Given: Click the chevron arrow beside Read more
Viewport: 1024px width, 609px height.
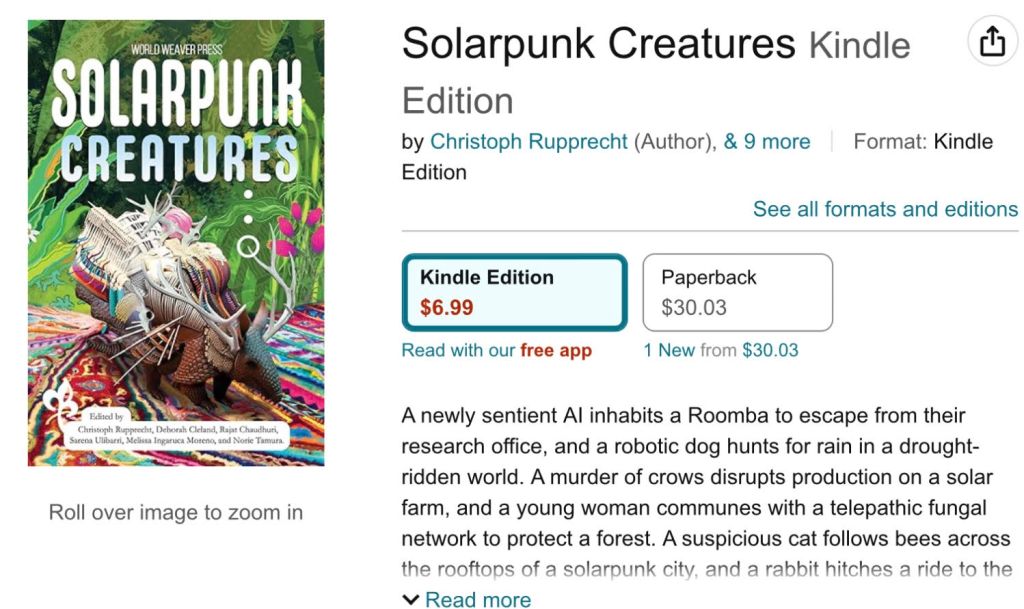Looking at the screenshot, I should (411, 600).
